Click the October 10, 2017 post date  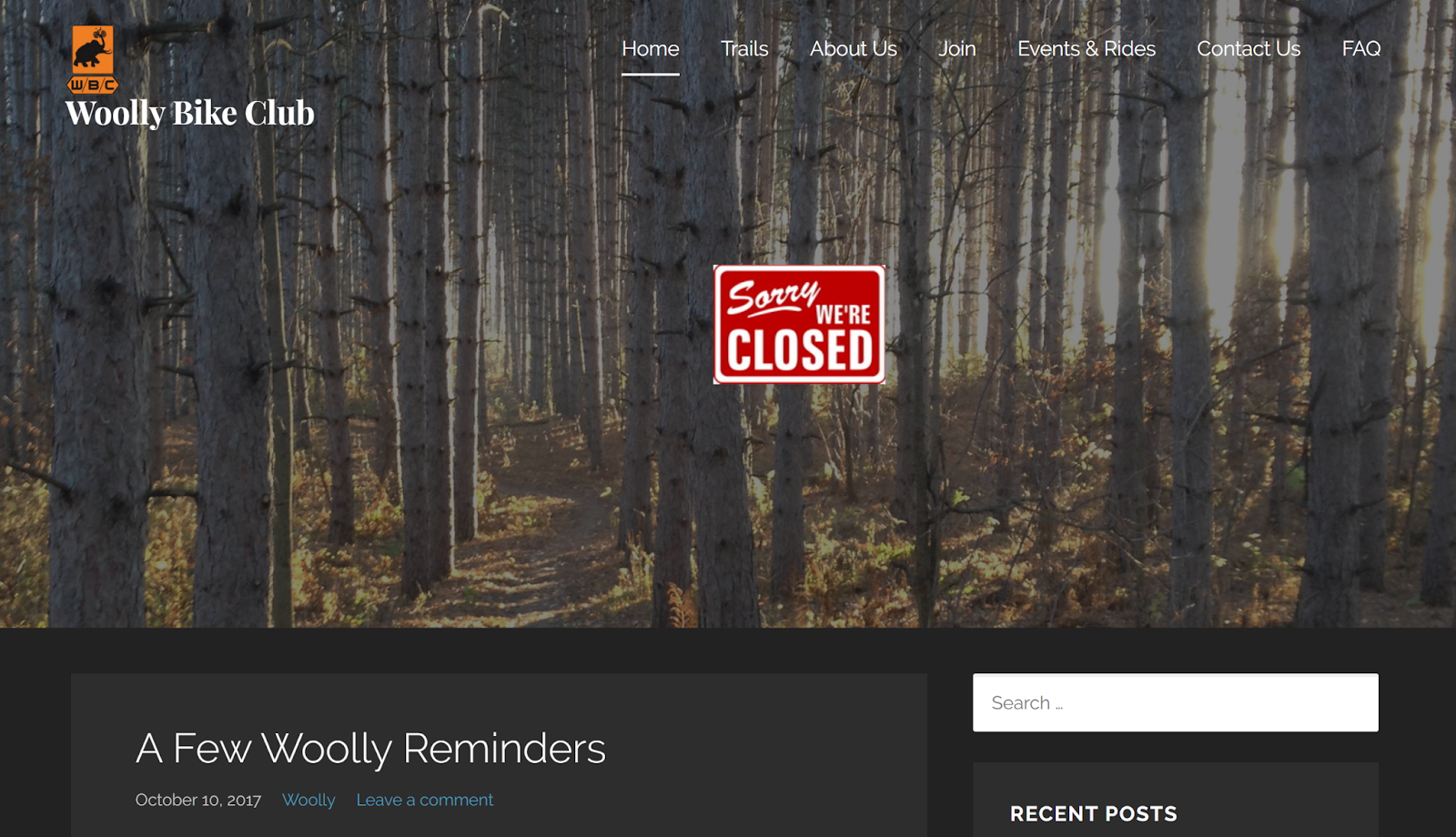click(198, 800)
